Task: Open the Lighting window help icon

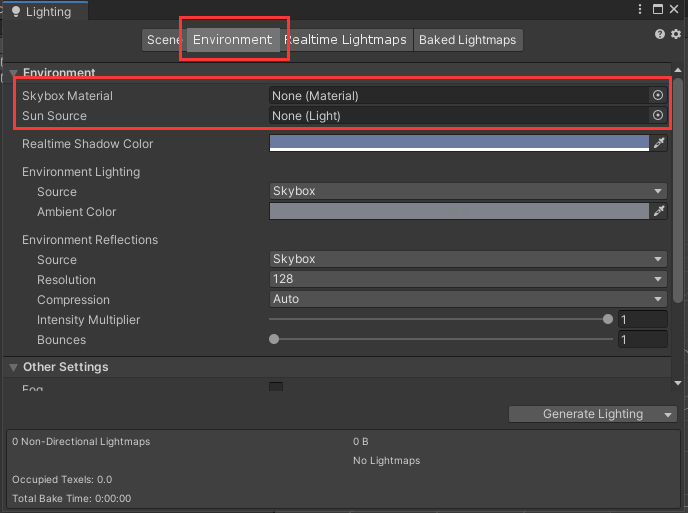Action: click(x=660, y=34)
